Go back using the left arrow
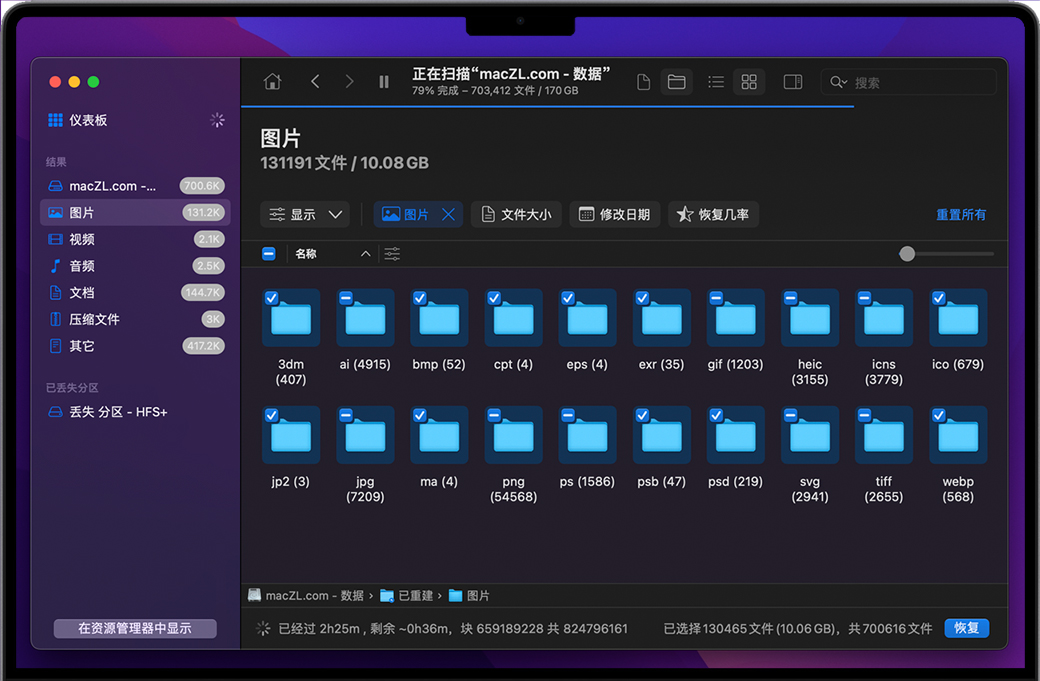This screenshot has height=681, width=1040. [315, 82]
